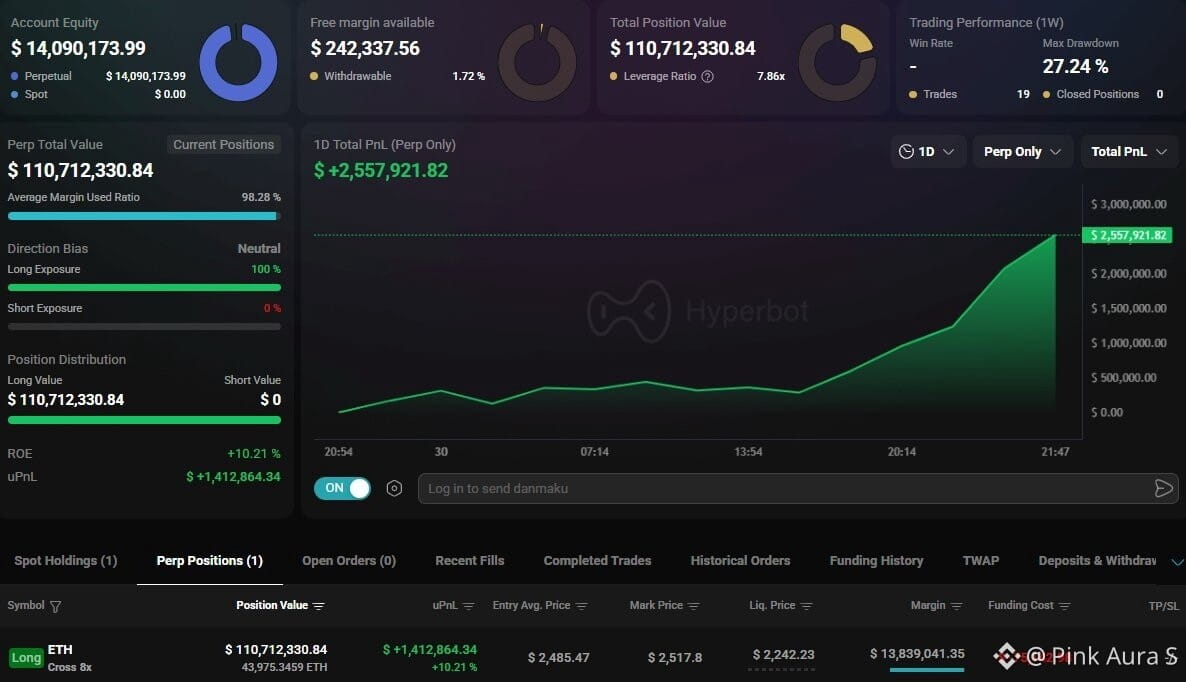The height and width of the screenshot is (682, 1186).
Task: Click the ETH symbol in positions row
Action: coord(60,649)
